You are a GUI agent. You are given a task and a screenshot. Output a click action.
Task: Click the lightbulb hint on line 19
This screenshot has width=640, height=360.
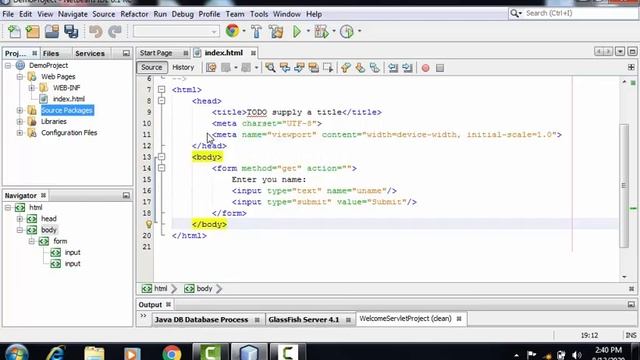149,224
